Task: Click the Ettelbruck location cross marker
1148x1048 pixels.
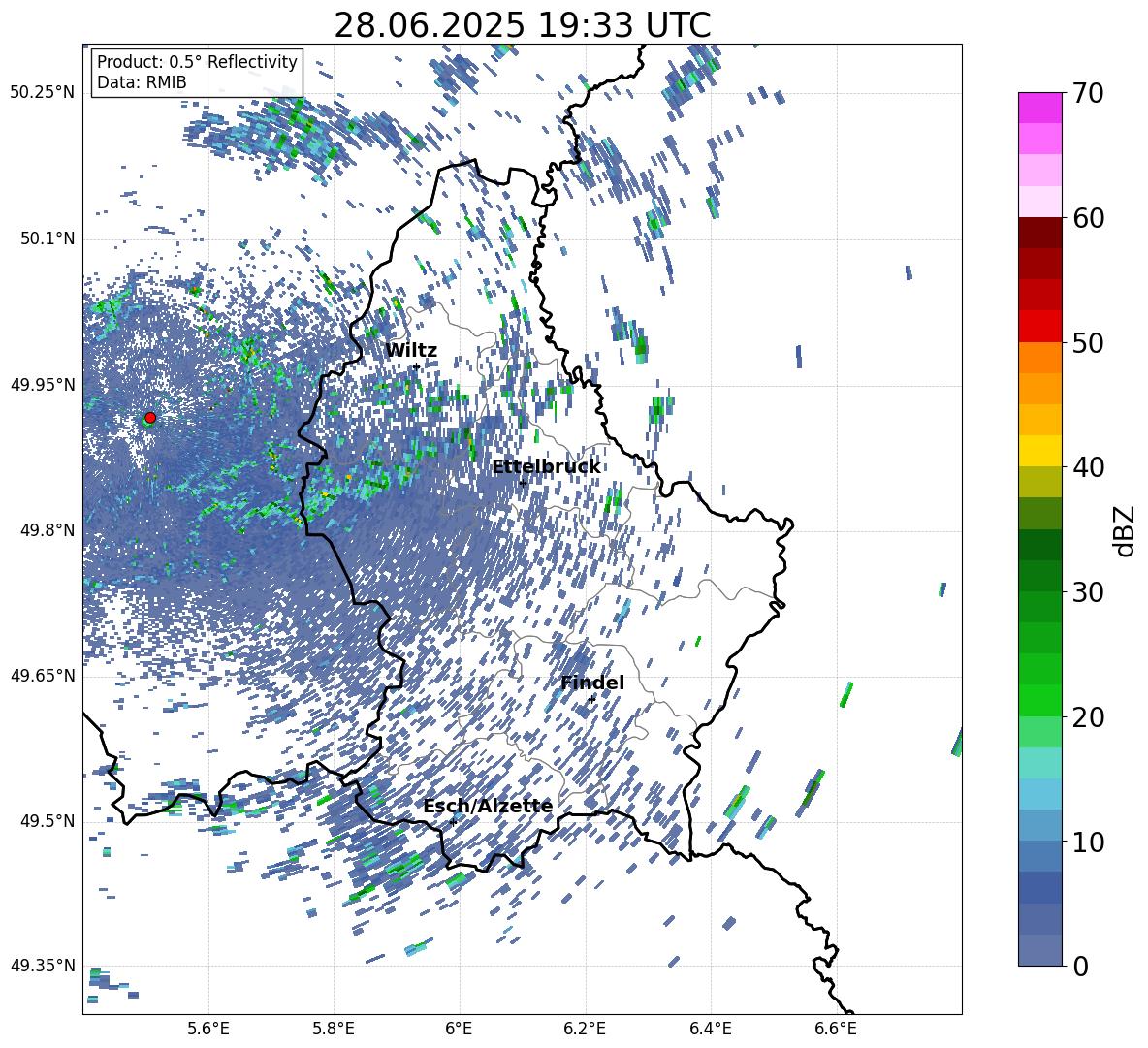Action: [523, 483]
